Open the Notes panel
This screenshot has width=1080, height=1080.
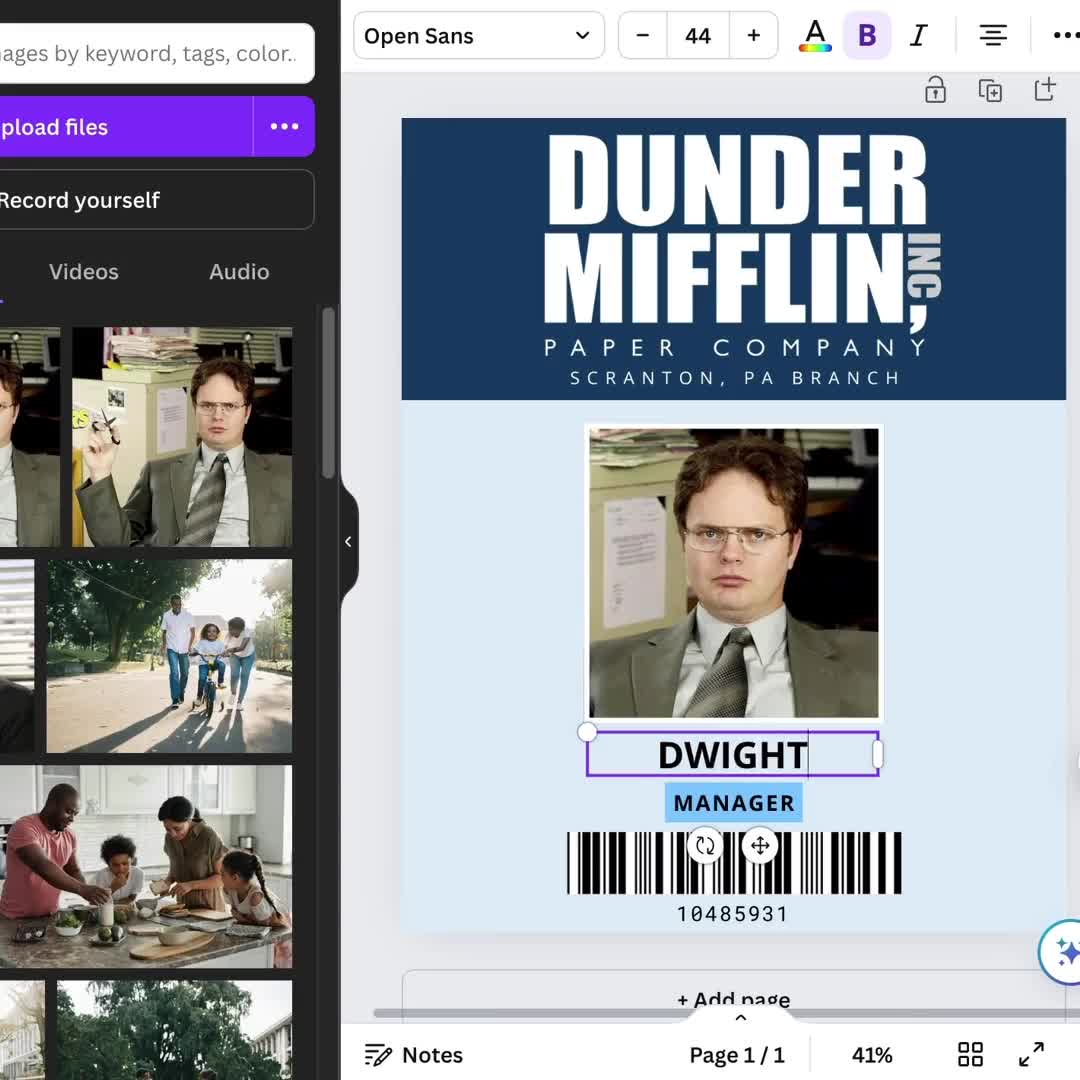[x=414, y=1054]
